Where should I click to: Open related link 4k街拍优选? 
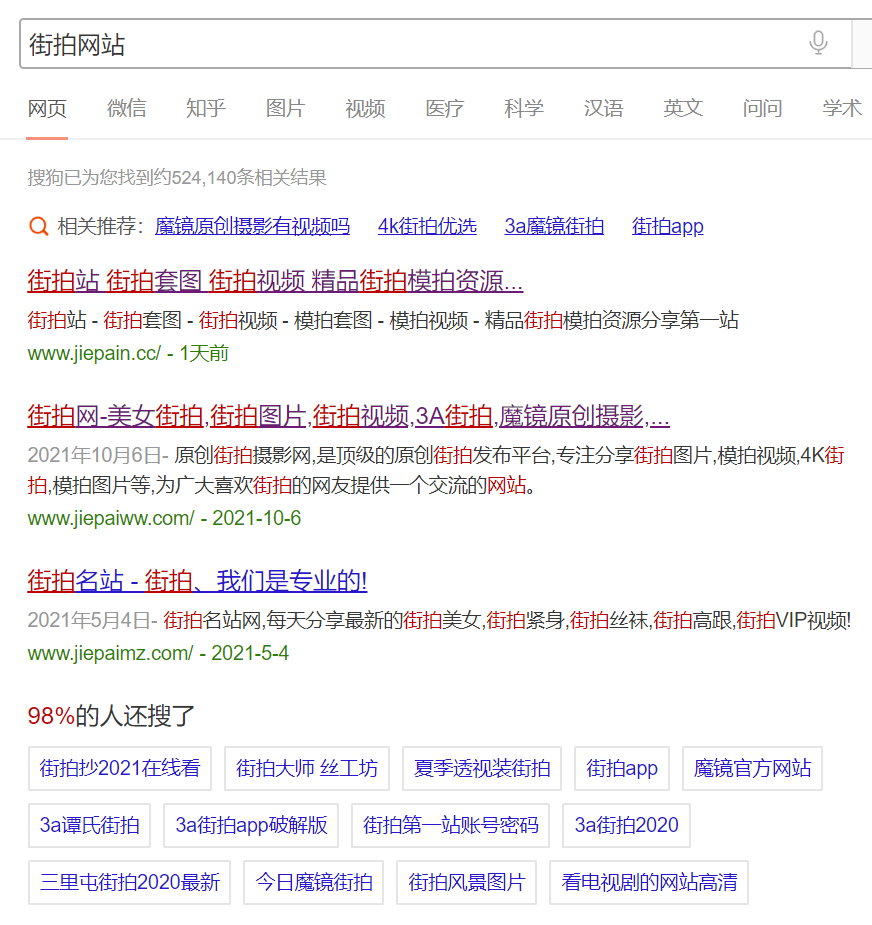pyautogui.click(x=427, y=227)
